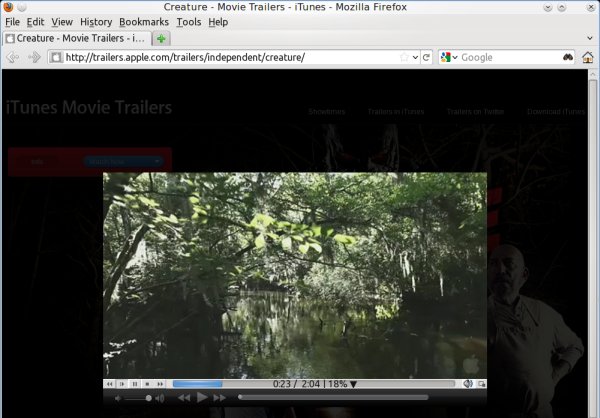Click the large QuickTime play button
Viewport: 600px width, 418px height.
tap(202, 398)
